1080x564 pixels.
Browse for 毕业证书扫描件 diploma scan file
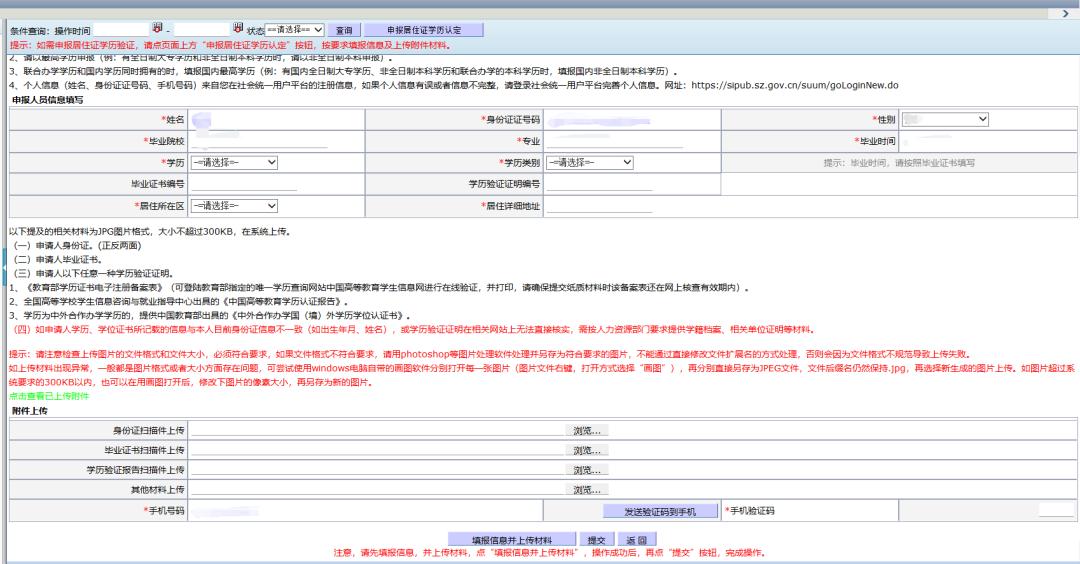coord(588,450)
